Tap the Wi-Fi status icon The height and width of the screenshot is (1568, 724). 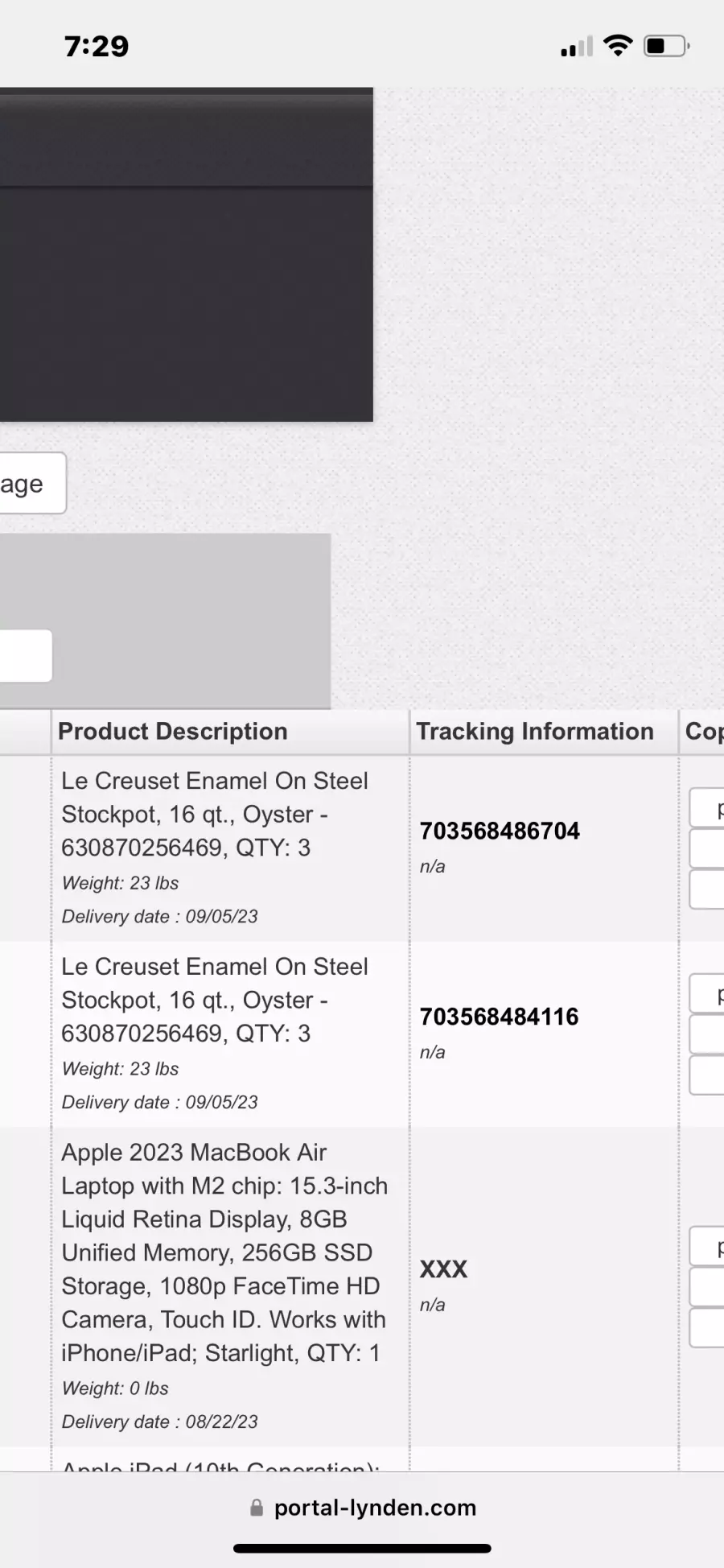(618, 46)
